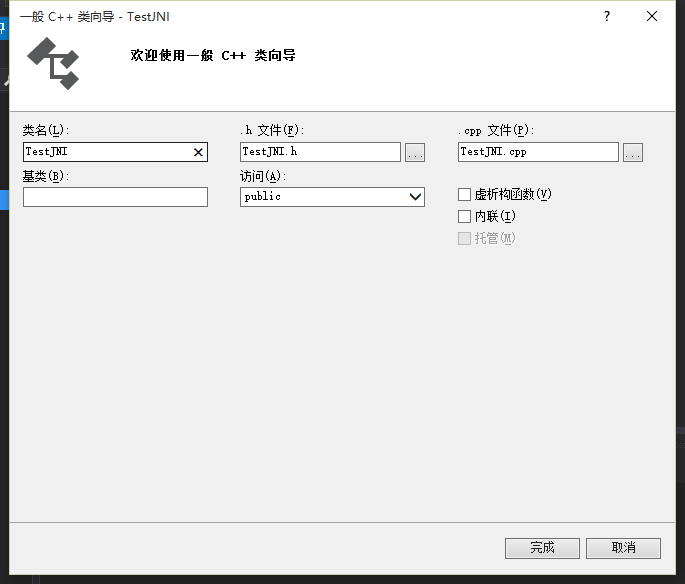Select the TestJNI.h header file text box

pyautogui.click(x=320, y=152)
